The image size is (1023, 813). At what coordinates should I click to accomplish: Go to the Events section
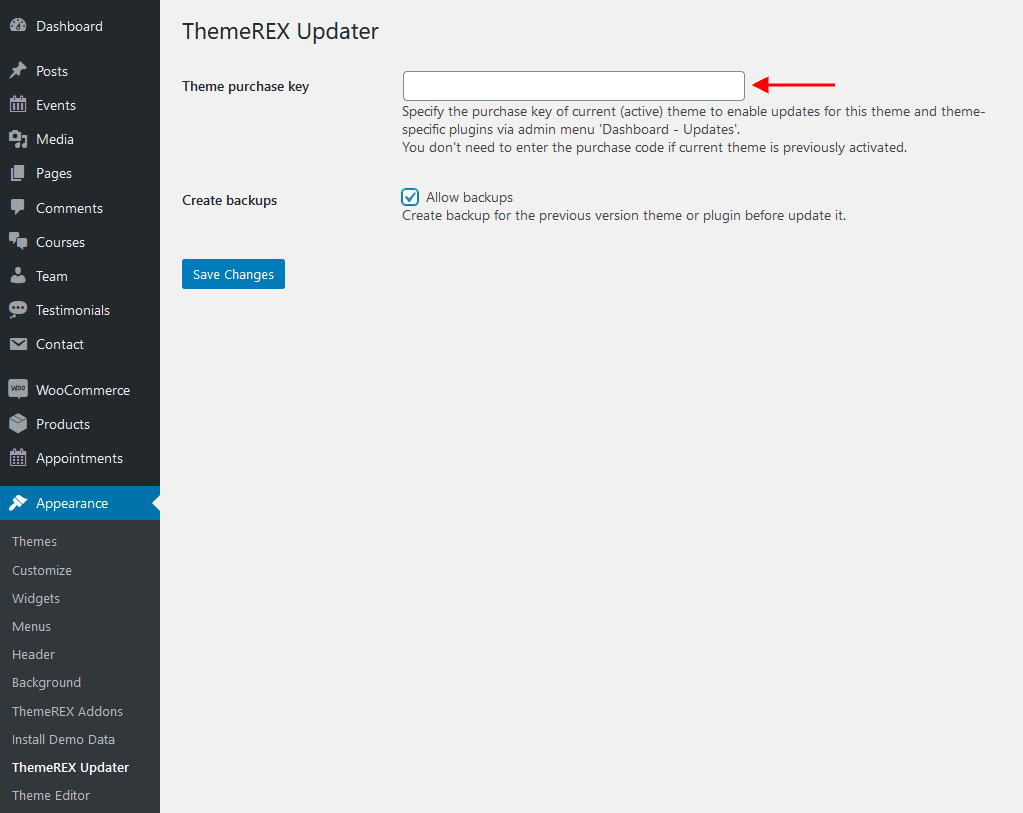pos(55,105)
